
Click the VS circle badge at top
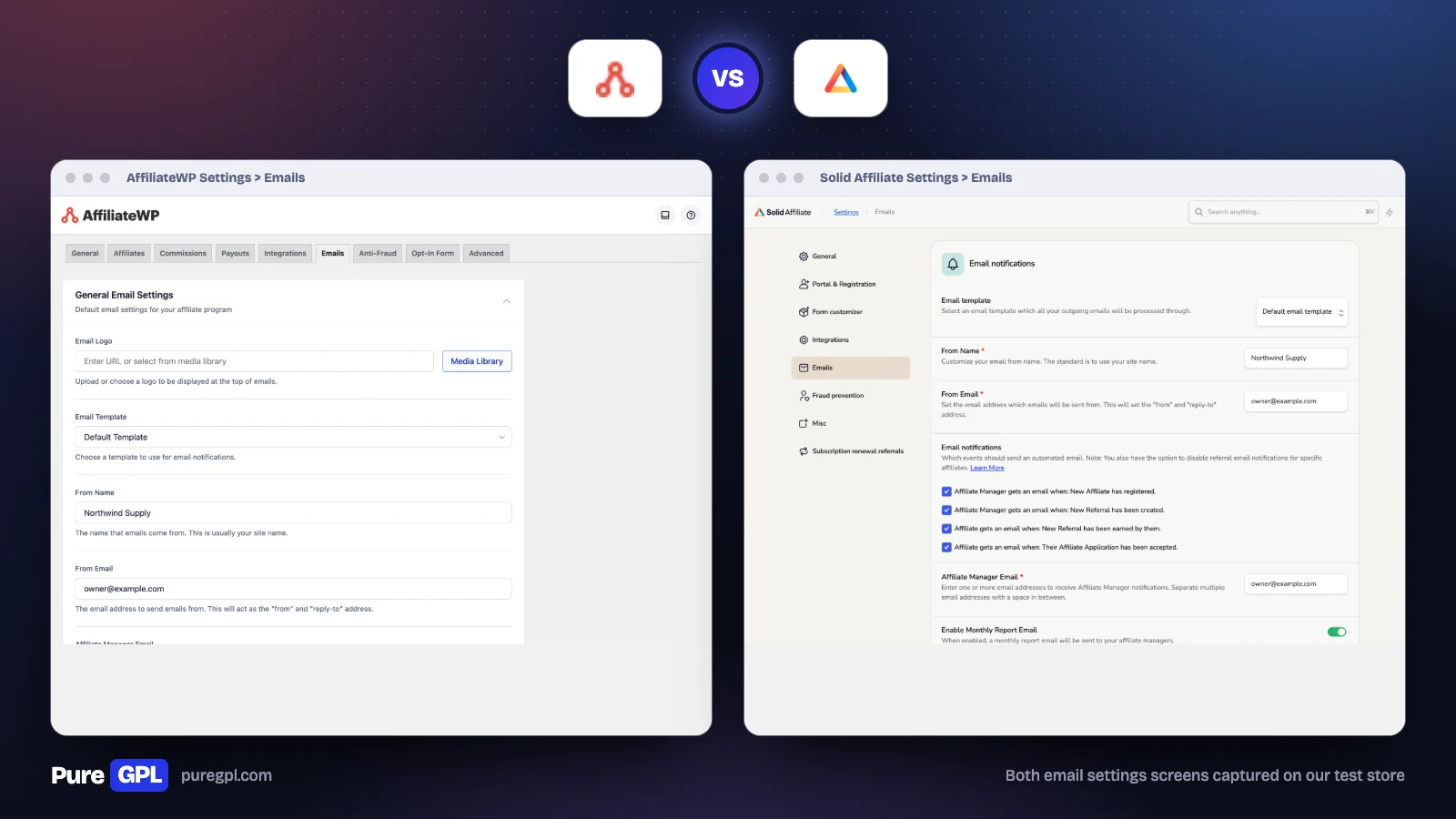(728, 78)
